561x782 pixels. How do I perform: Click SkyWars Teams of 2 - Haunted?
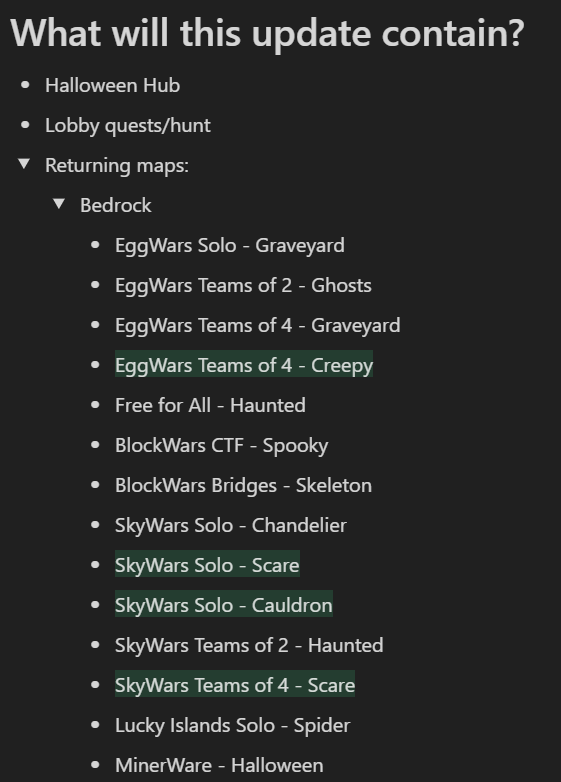(x=249, y=645)
